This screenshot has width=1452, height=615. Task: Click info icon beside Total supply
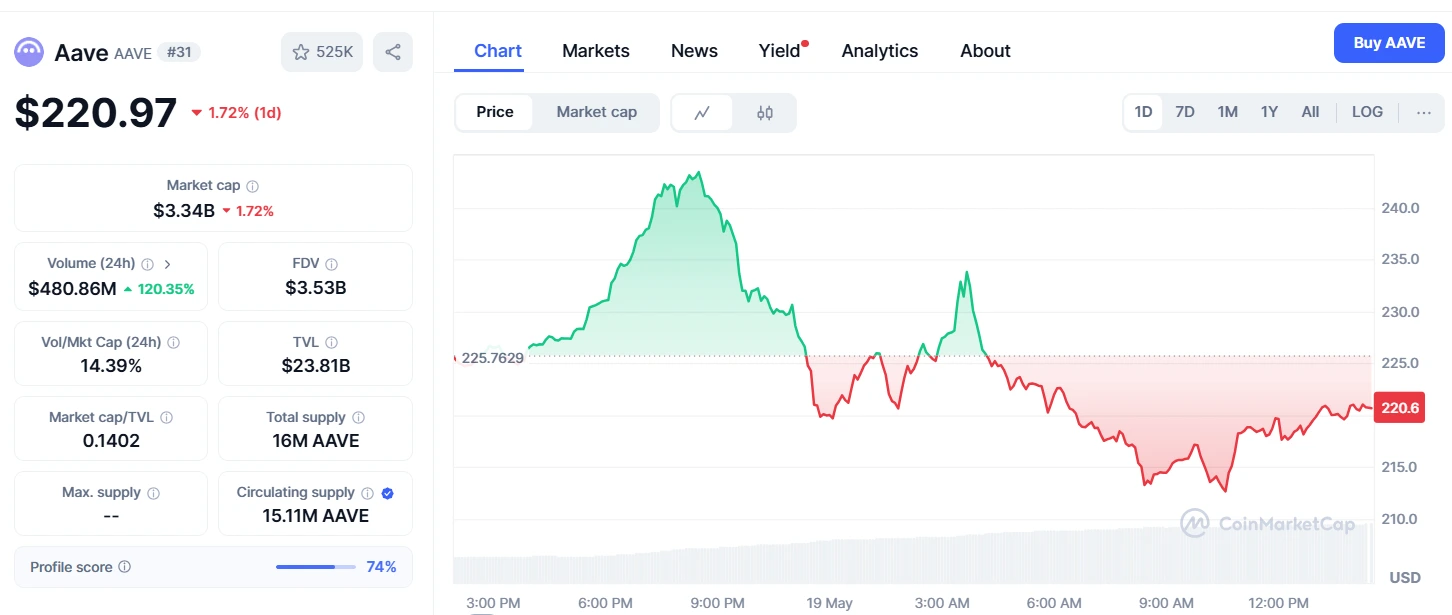click(x=359, y=418)
